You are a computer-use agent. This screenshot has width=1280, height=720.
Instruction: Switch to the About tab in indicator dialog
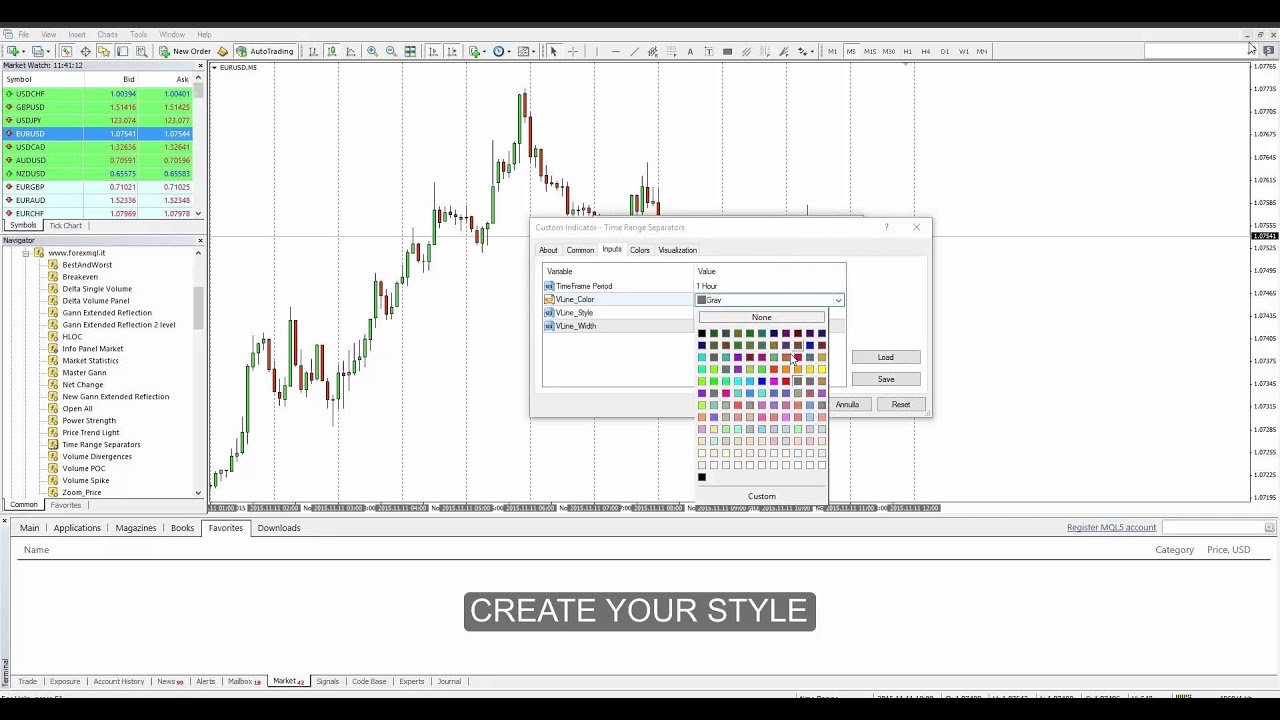pyautogui.click(x=548, y=250)
